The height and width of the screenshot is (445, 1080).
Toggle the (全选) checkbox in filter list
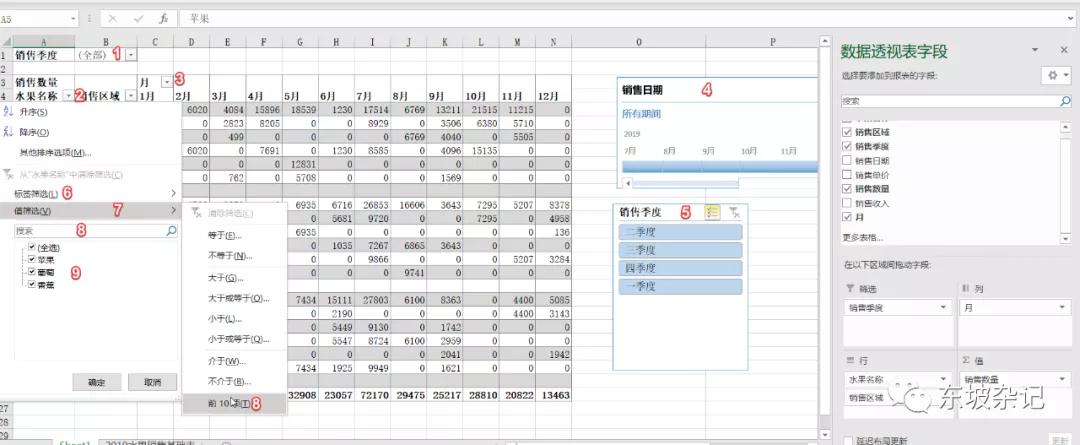click(x=32, y=247)
